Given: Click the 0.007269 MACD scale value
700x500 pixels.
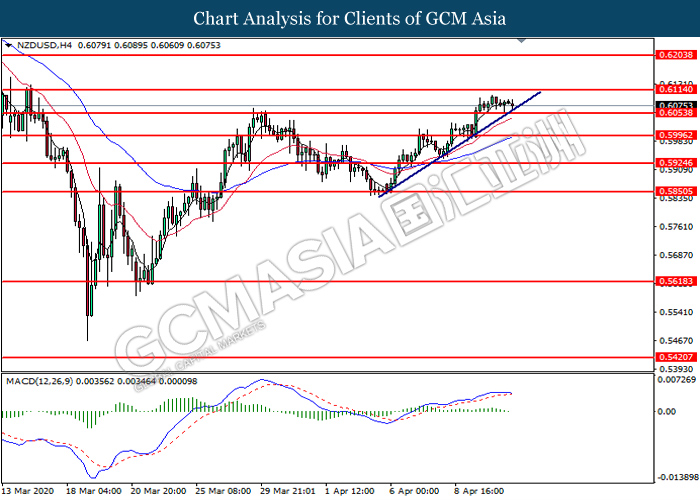Looking at the screenshot, I should point(677,380).
